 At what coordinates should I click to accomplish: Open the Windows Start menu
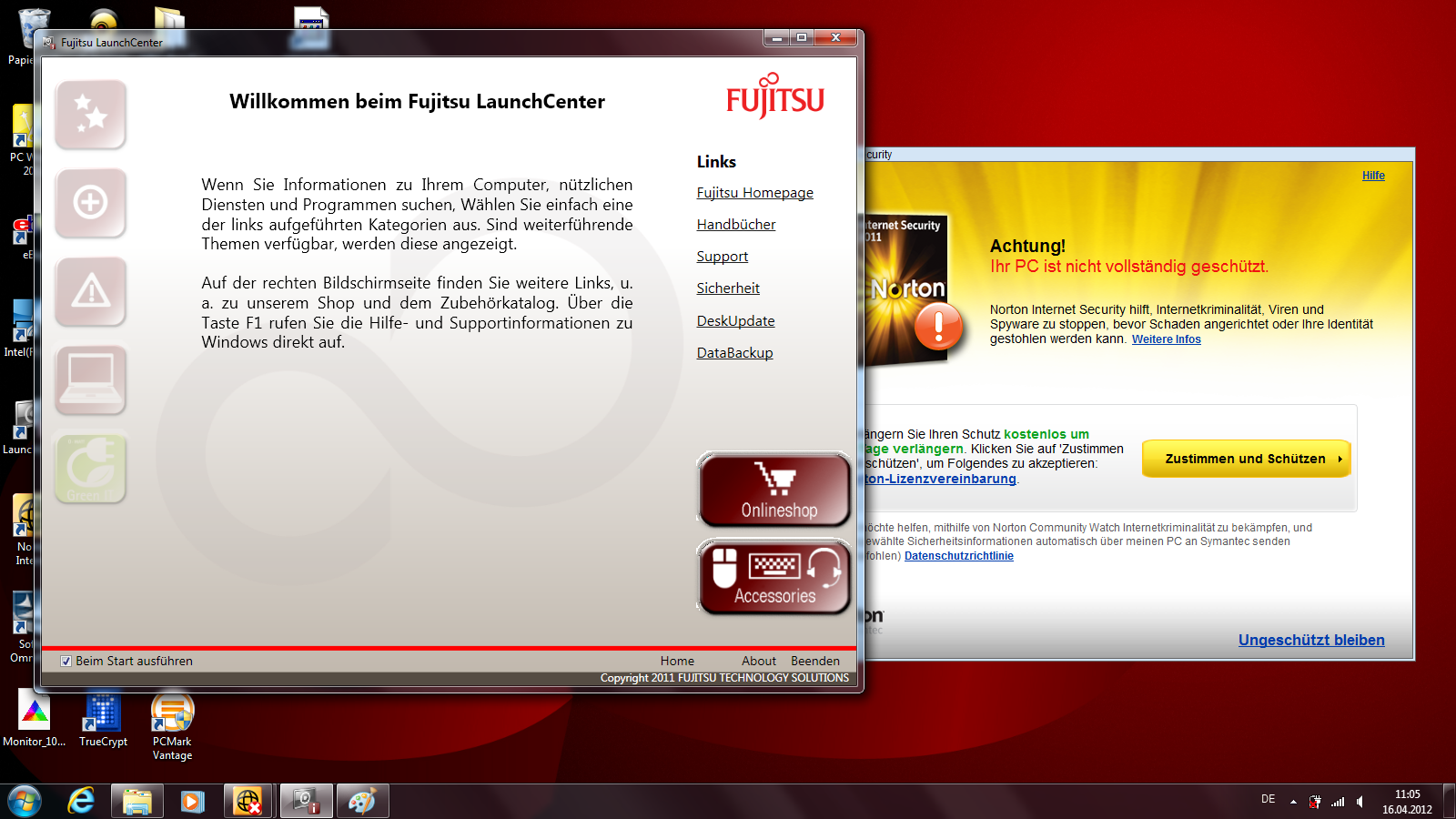(x=24, y=801)
